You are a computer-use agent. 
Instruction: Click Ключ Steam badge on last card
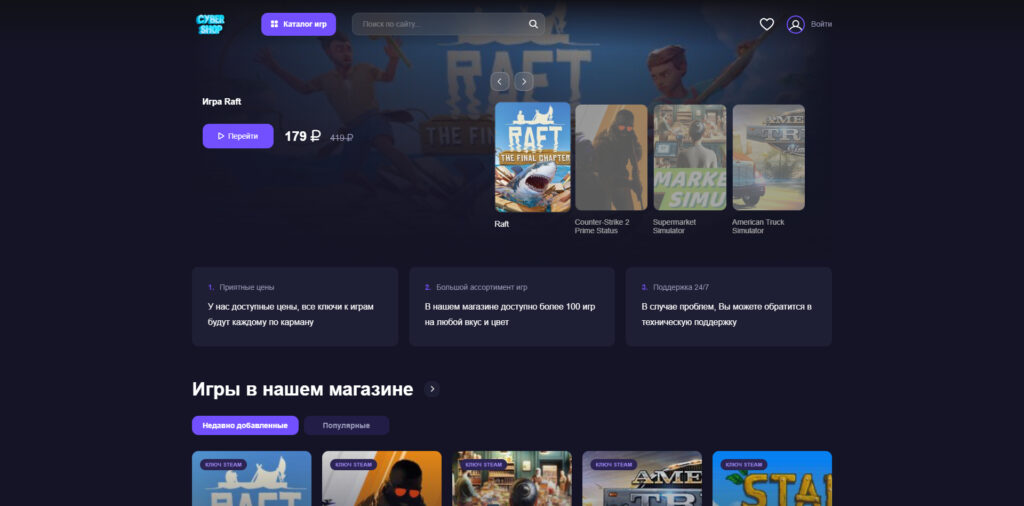tap(744, 465)
